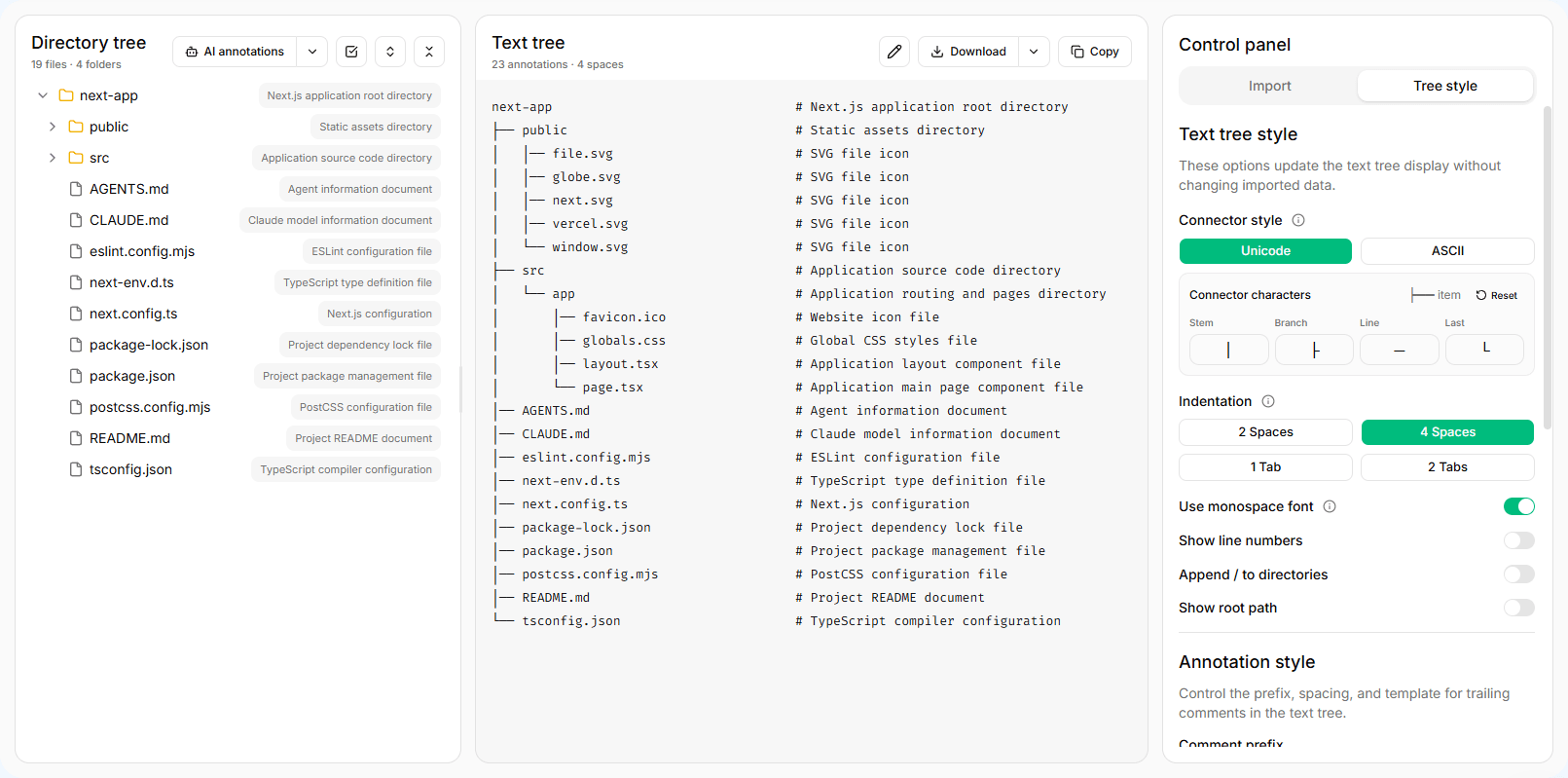
Task: Enable the Show root path switch
Action: click(x=1519, y=608)
